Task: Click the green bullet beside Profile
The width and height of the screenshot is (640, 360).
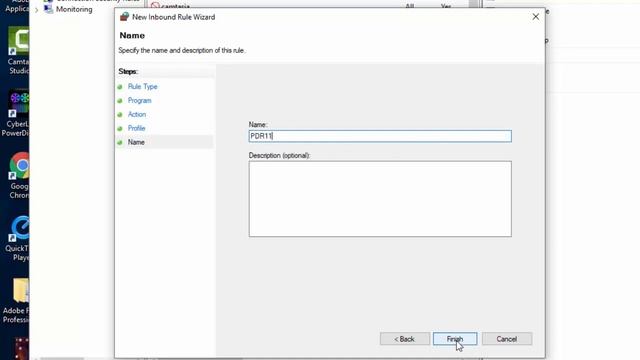Action: [120, 129]
